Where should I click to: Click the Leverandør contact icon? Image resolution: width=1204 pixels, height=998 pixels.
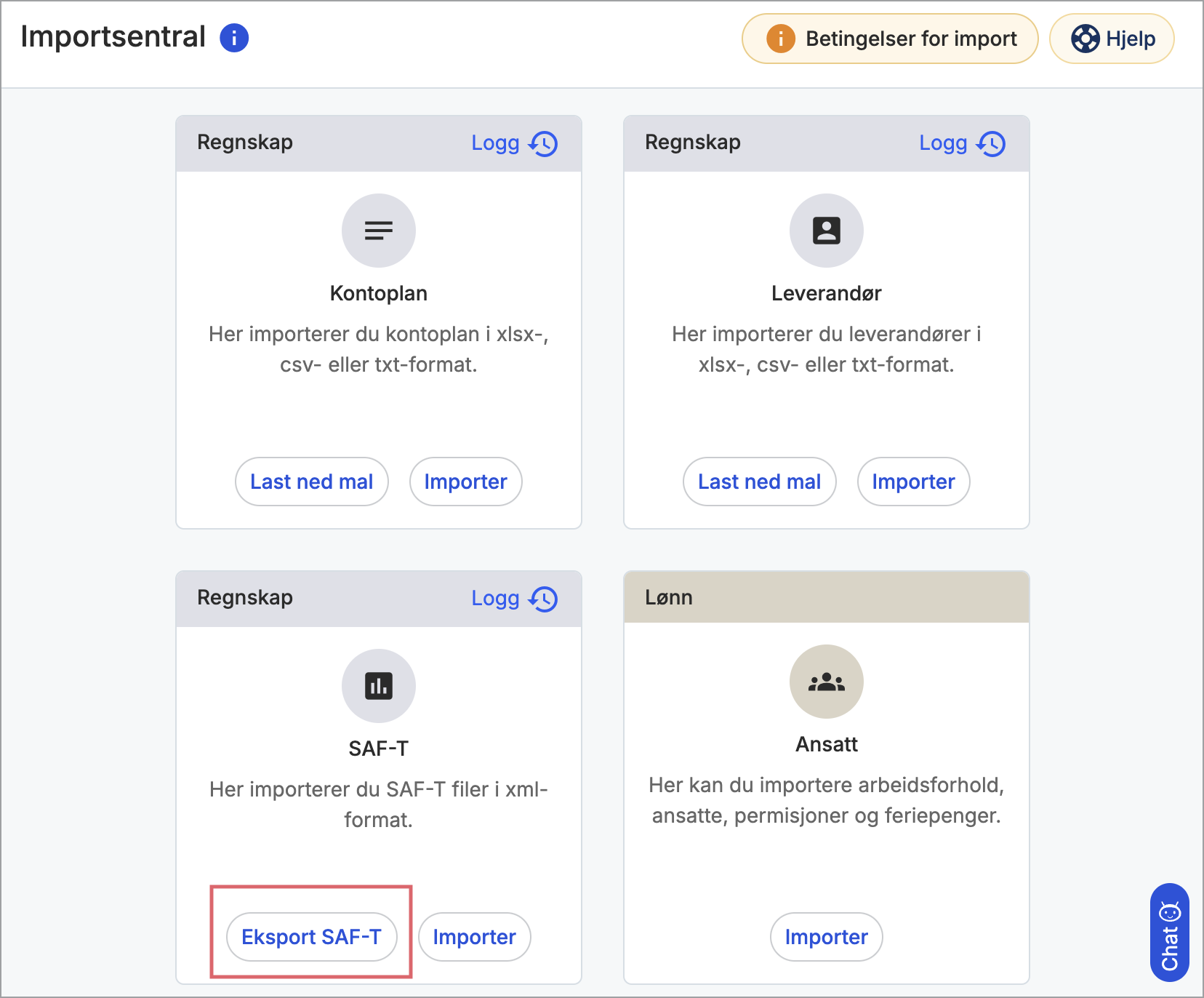pos(827,231)
